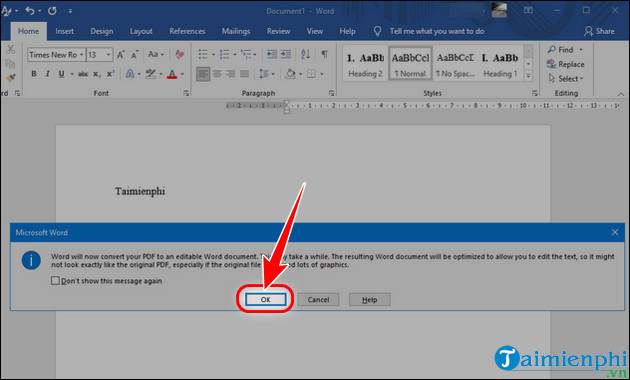Click the Decrease Indent icon
Viewport: 630px width, 380px height.
coord(272,54)
